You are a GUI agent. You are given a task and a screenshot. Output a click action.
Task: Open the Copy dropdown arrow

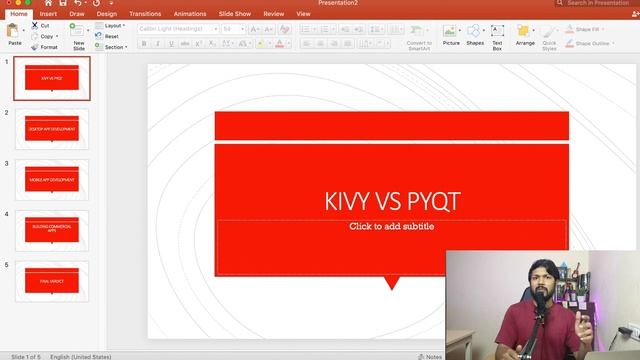pos(57,36)
